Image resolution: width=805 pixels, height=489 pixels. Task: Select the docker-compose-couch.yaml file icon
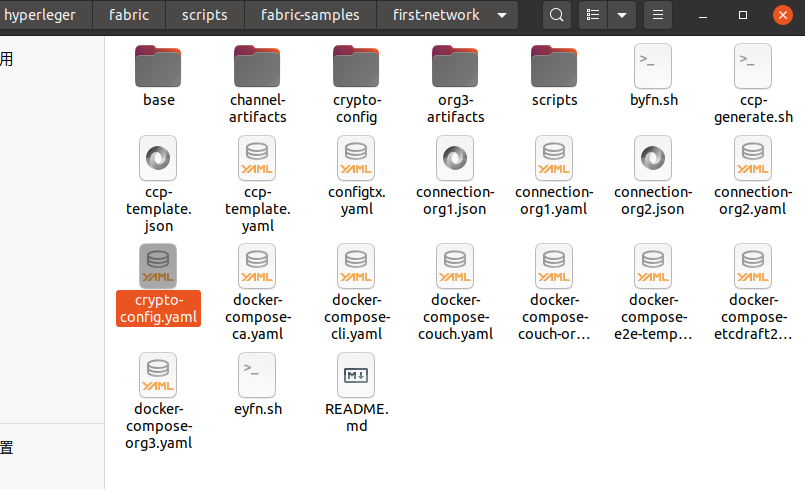pos(455,266)
